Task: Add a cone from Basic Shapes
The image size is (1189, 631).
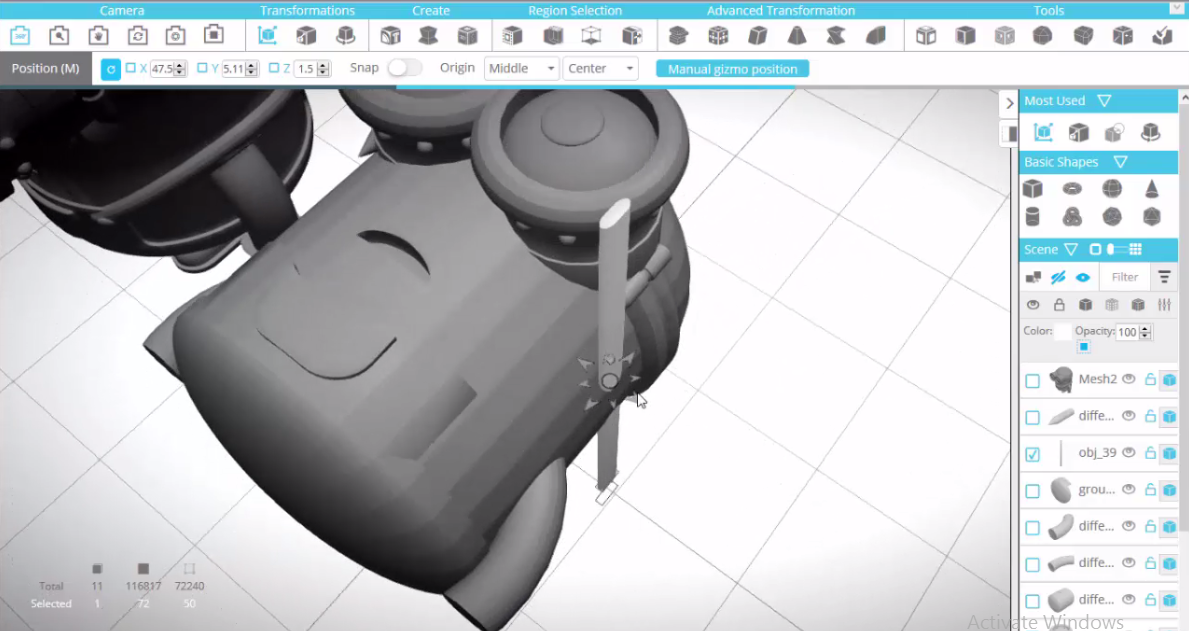Action: click(x=1151, y=188)
